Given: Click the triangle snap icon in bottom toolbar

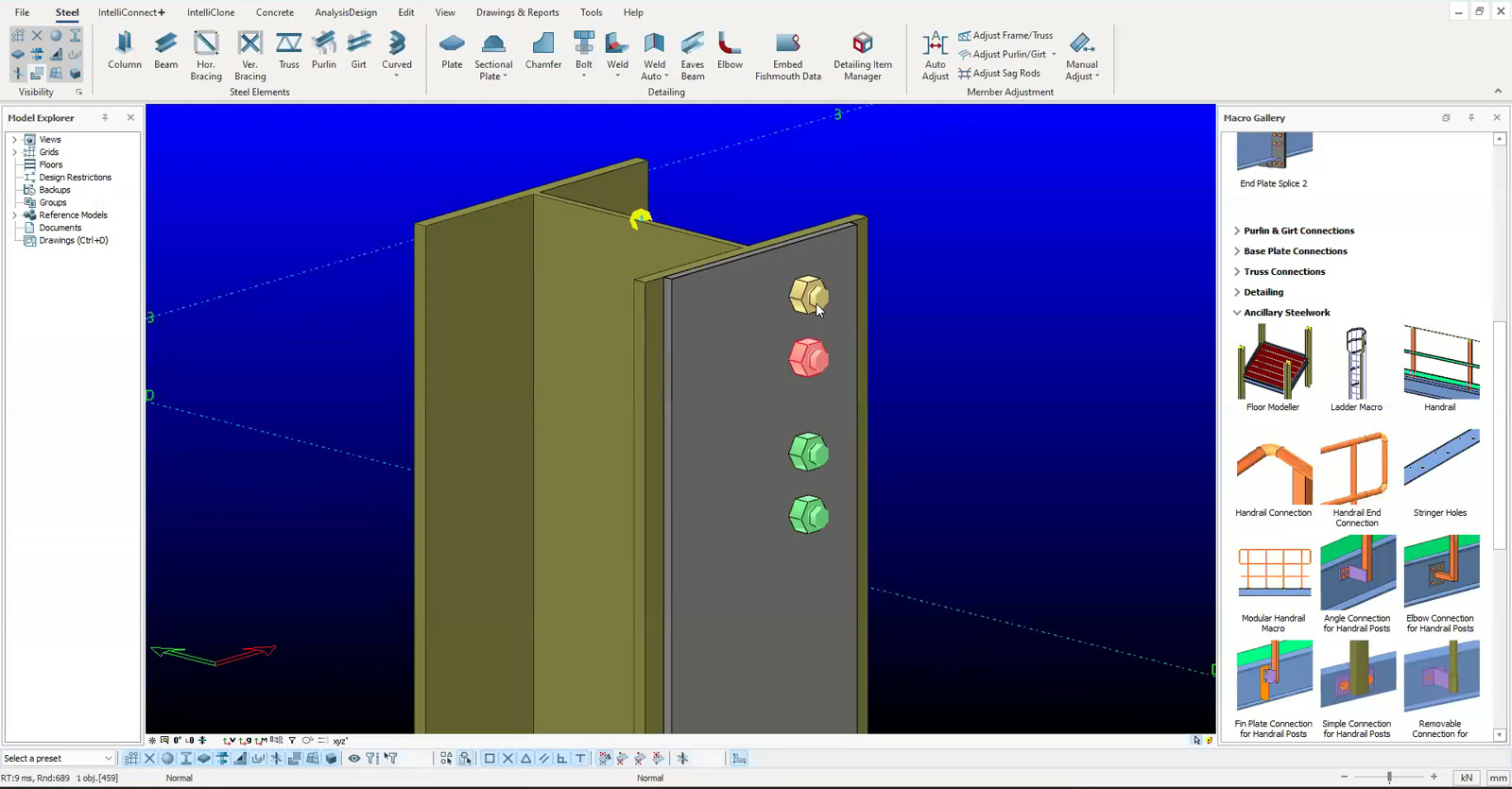Looking at the screenshot, I should 525,758.
